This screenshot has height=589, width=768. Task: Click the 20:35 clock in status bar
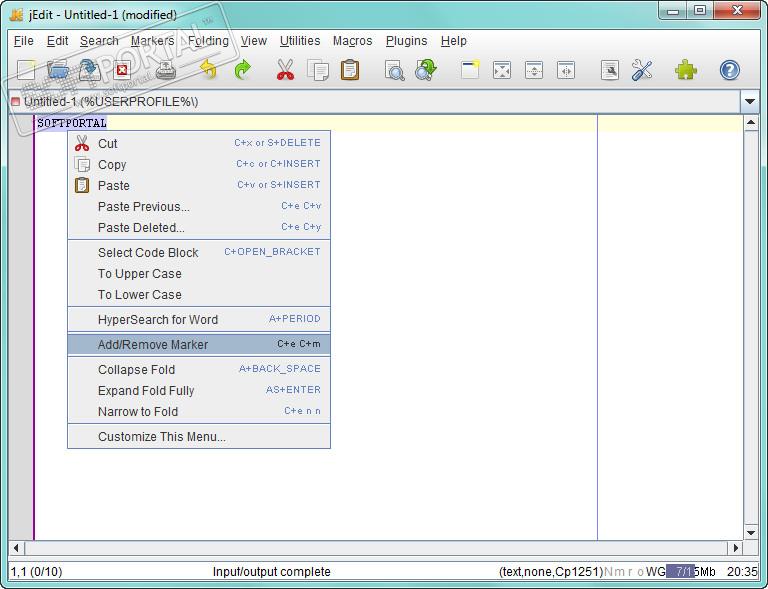[742, 571]
